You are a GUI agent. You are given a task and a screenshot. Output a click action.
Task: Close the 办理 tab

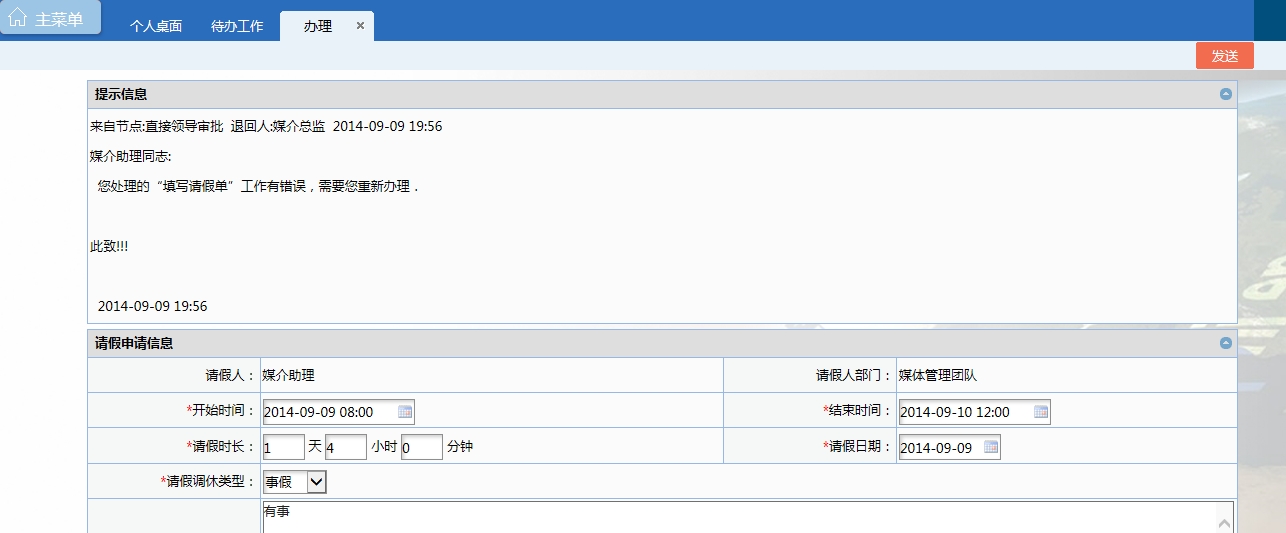coord(360,26)
